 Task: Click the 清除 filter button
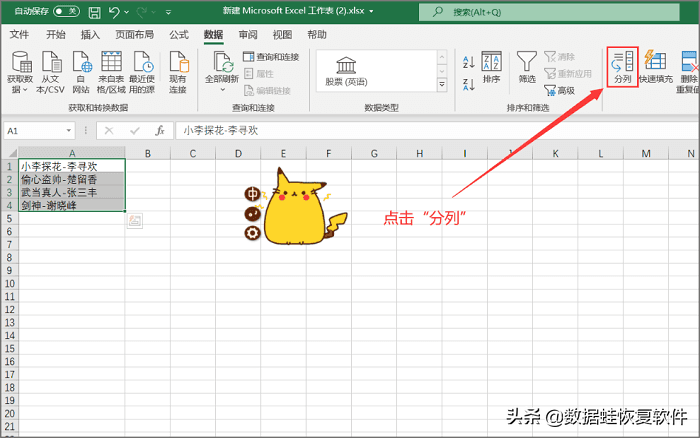tap(559, 57)
